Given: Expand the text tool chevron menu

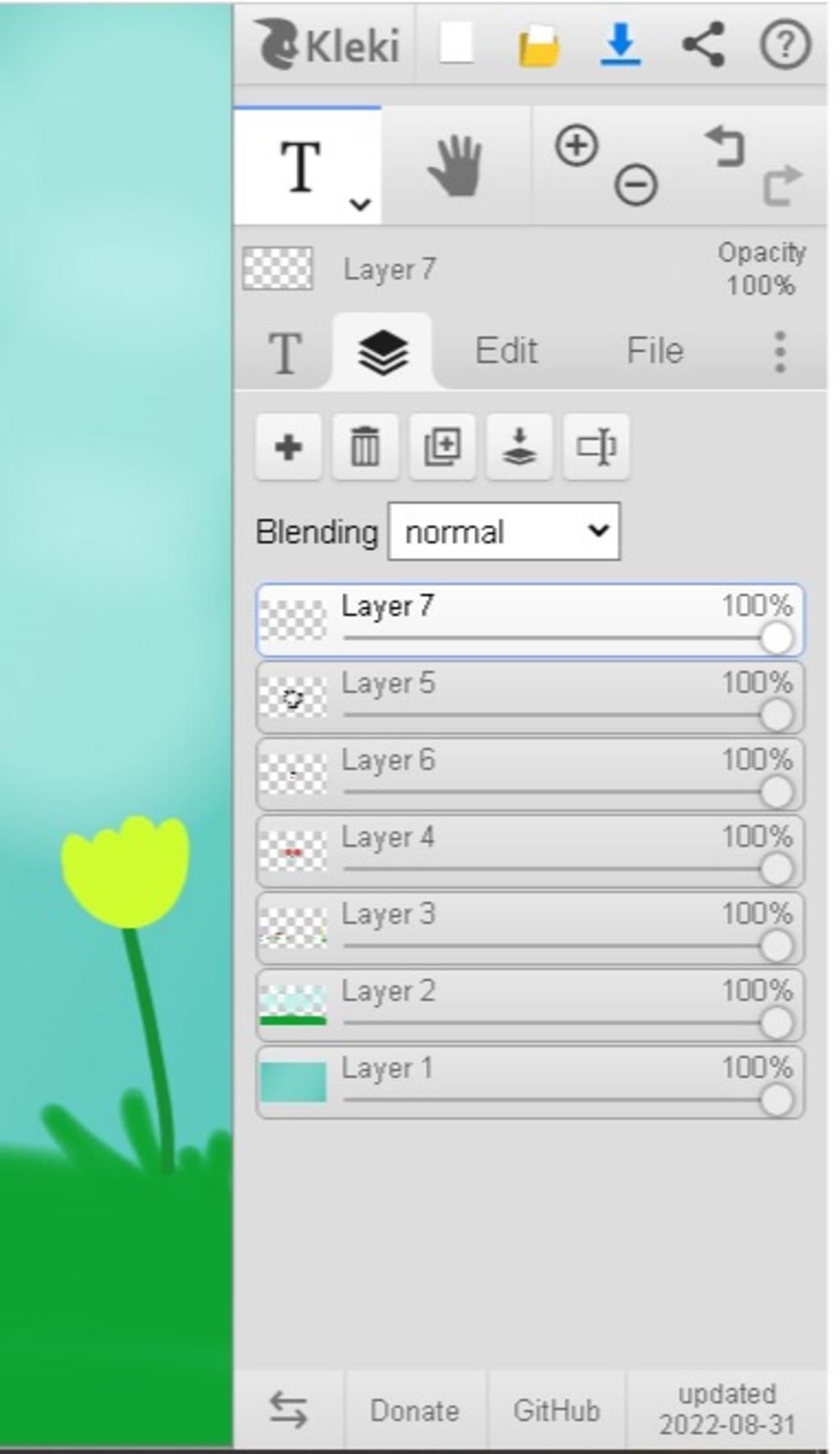Looking at the screenshot, I should click(360, 203).
